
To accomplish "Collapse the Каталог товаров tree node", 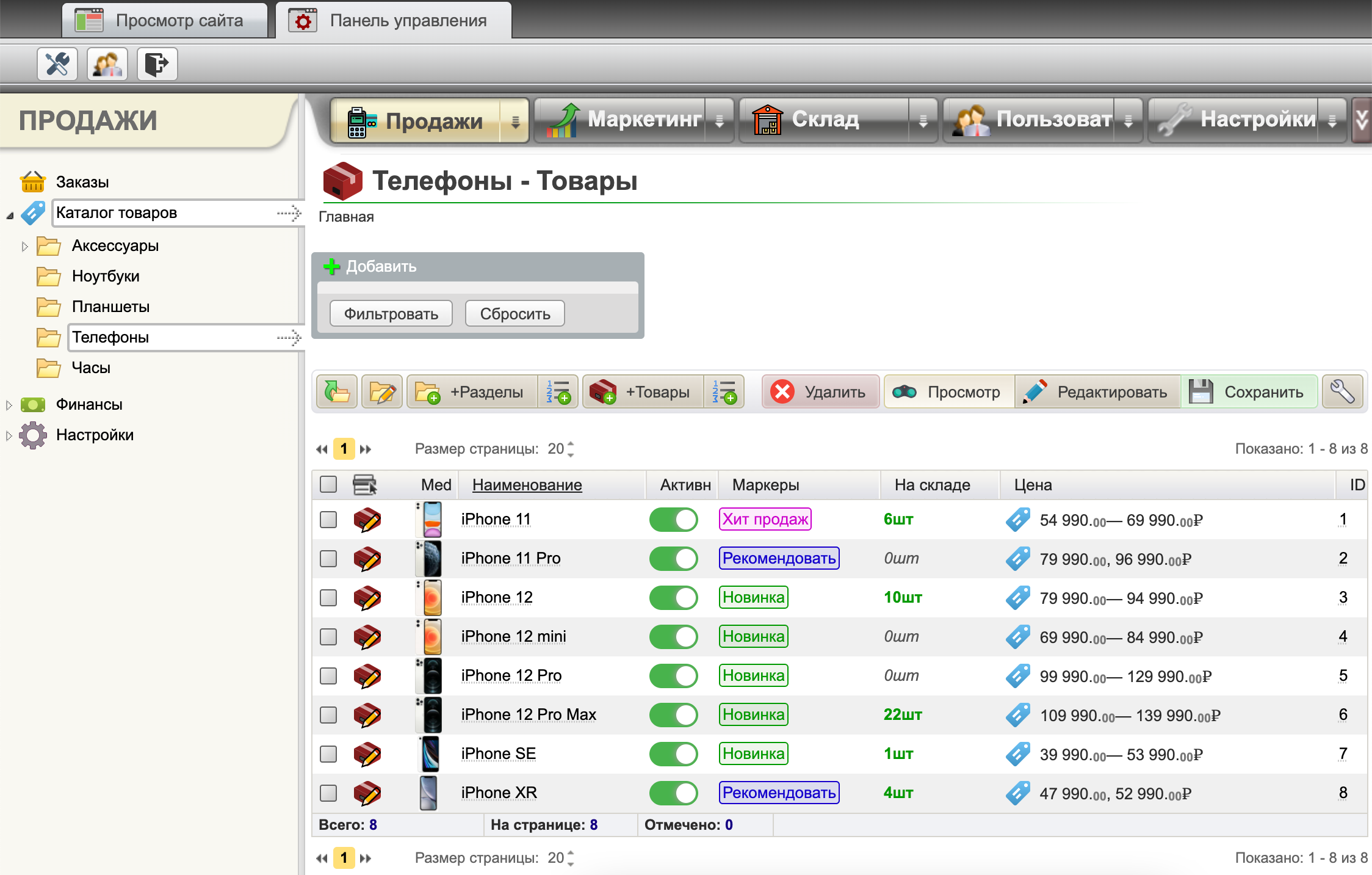I will click(10, 216).
